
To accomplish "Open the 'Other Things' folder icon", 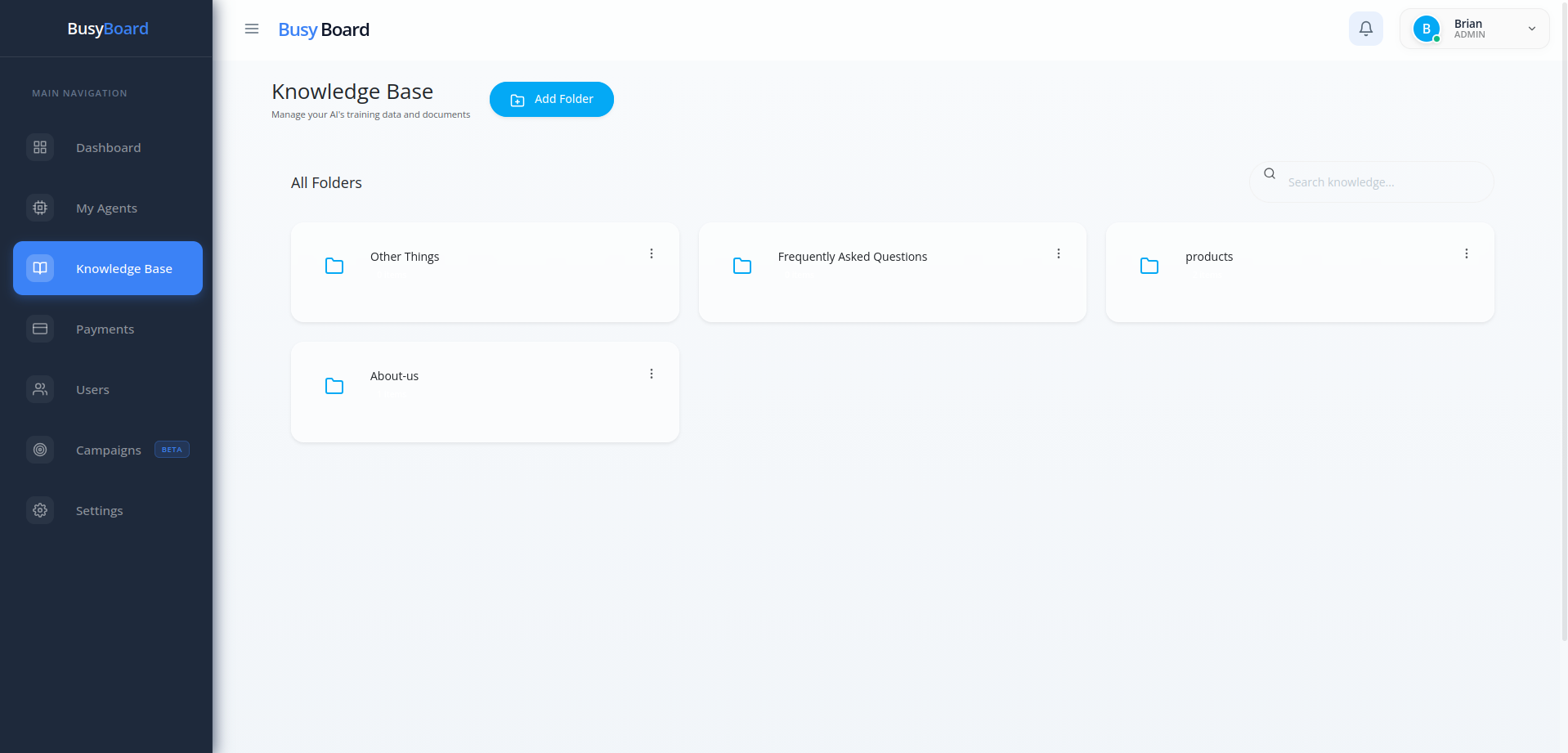I will 334,266.
